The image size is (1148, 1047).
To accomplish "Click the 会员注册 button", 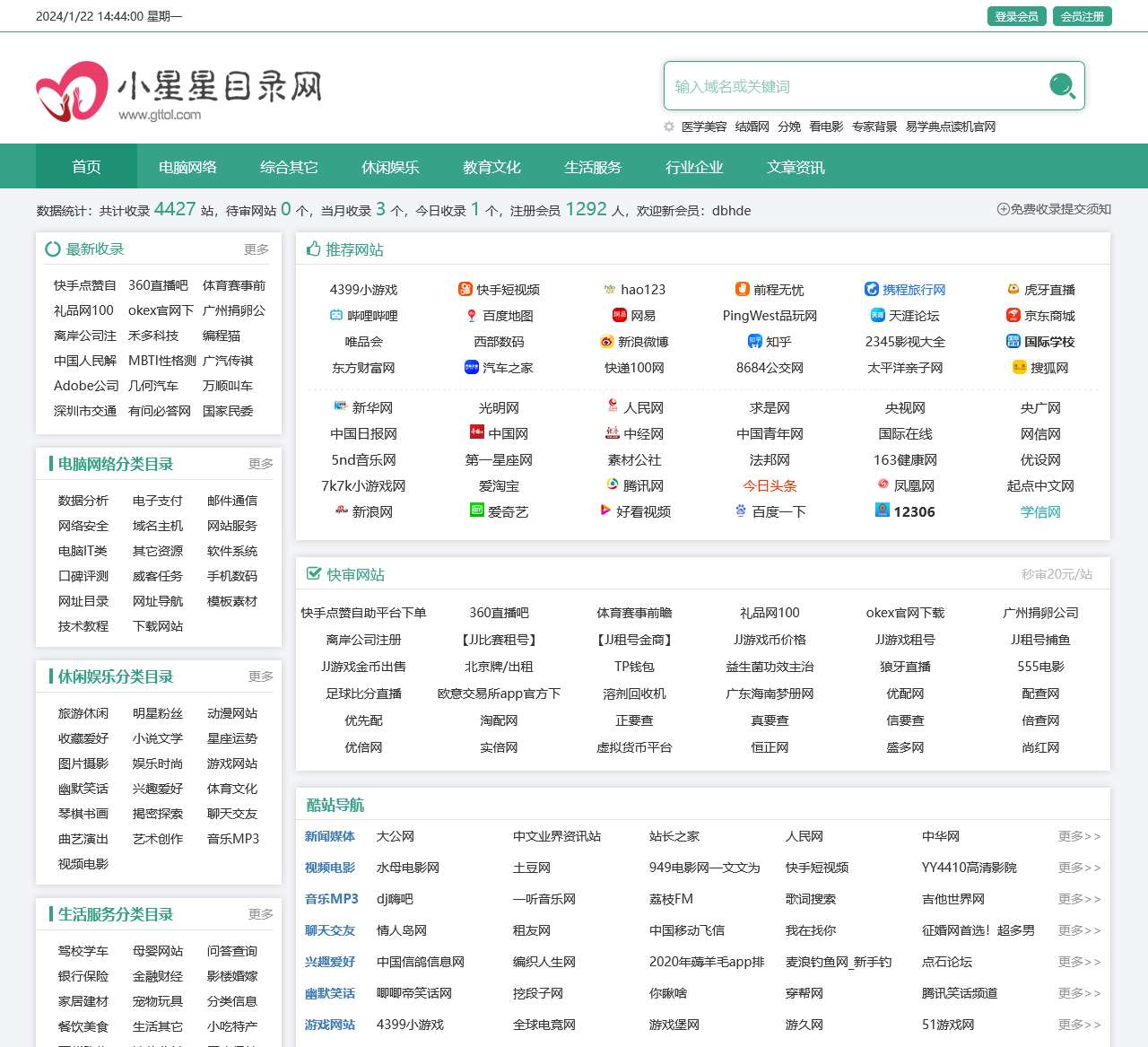I will (x=1083, y=16).
